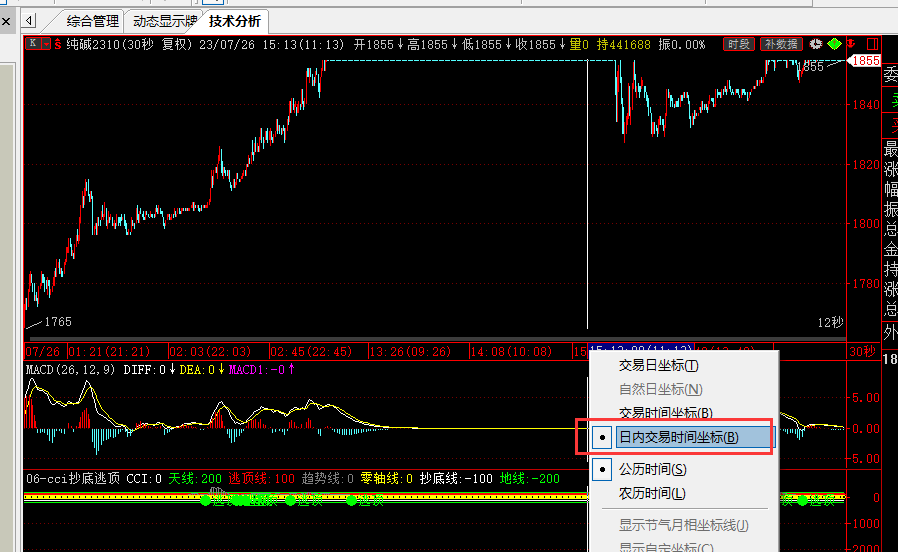Click the 1840 price axis label
The width and height of the screenshot is (898, 552).
(x=865, y=105)
